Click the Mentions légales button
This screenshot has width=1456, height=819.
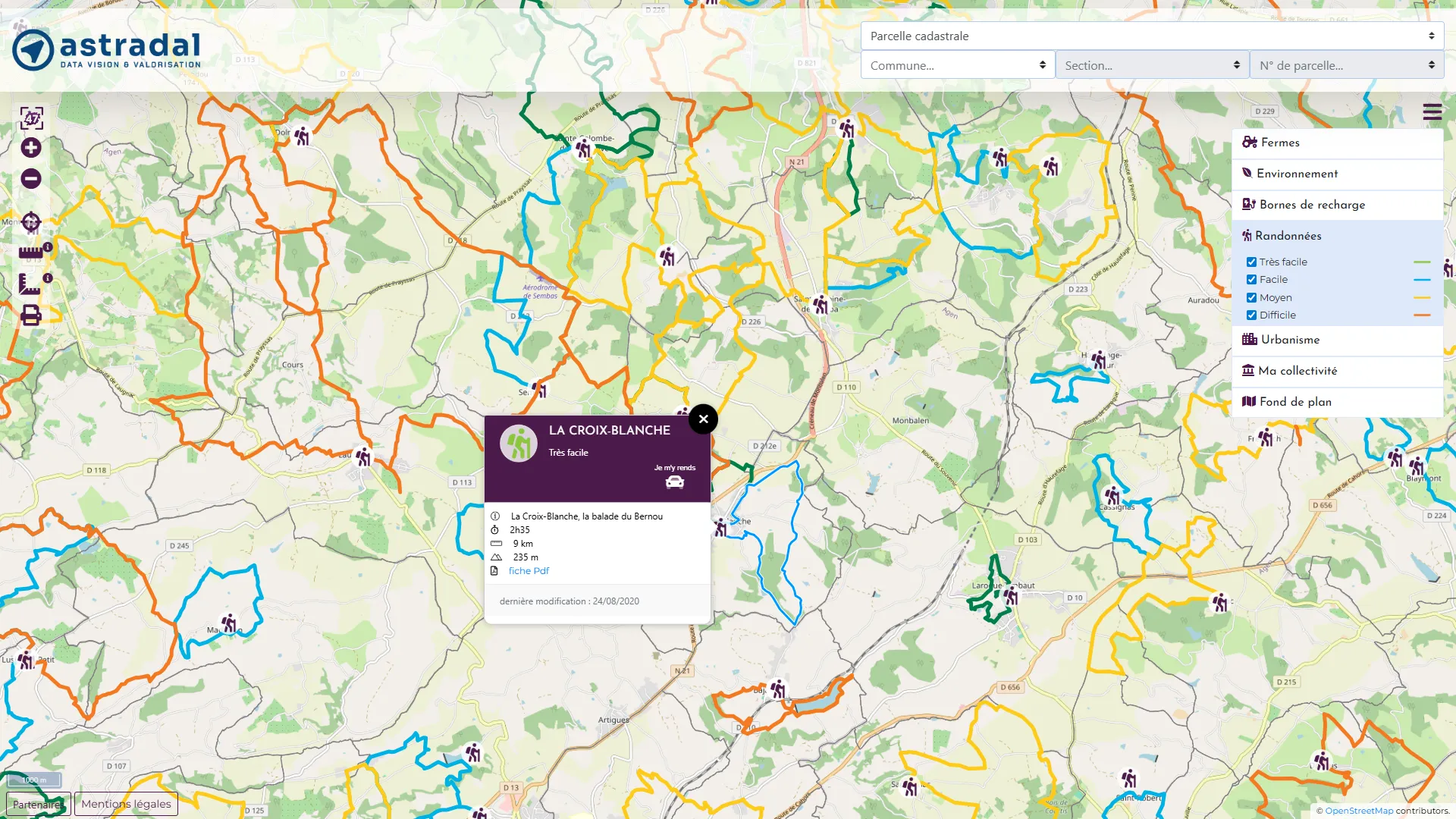126,803
